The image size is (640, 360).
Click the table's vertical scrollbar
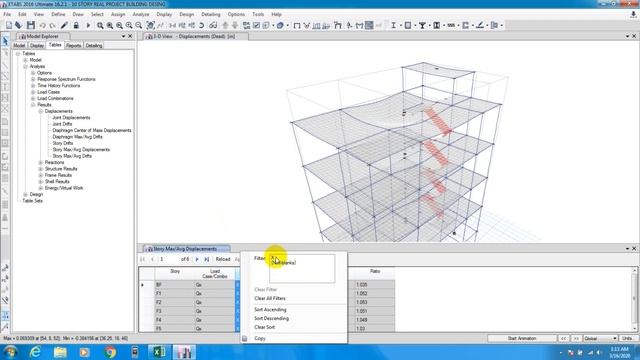pos(635,299)
